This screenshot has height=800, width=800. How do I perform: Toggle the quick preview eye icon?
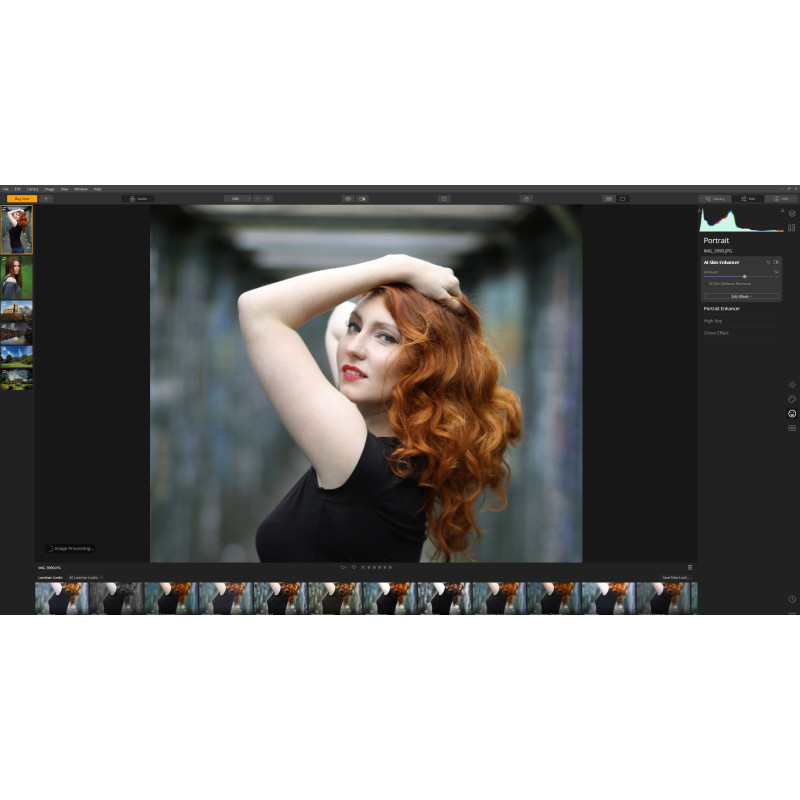tap(348, 199)
